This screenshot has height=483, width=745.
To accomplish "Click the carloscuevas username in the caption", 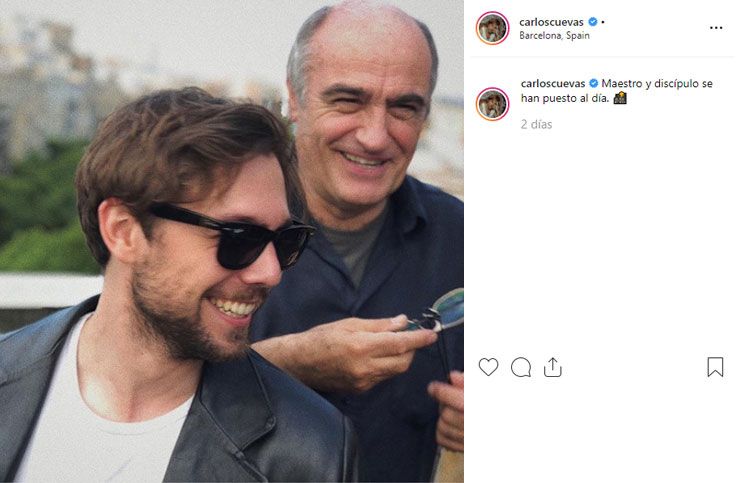I will tap(552, 83).
